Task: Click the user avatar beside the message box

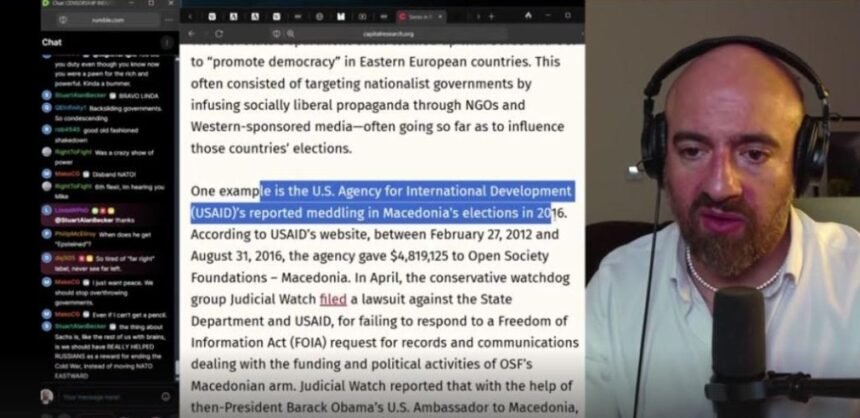Action: pyautogui.click(x=47, y=396)
